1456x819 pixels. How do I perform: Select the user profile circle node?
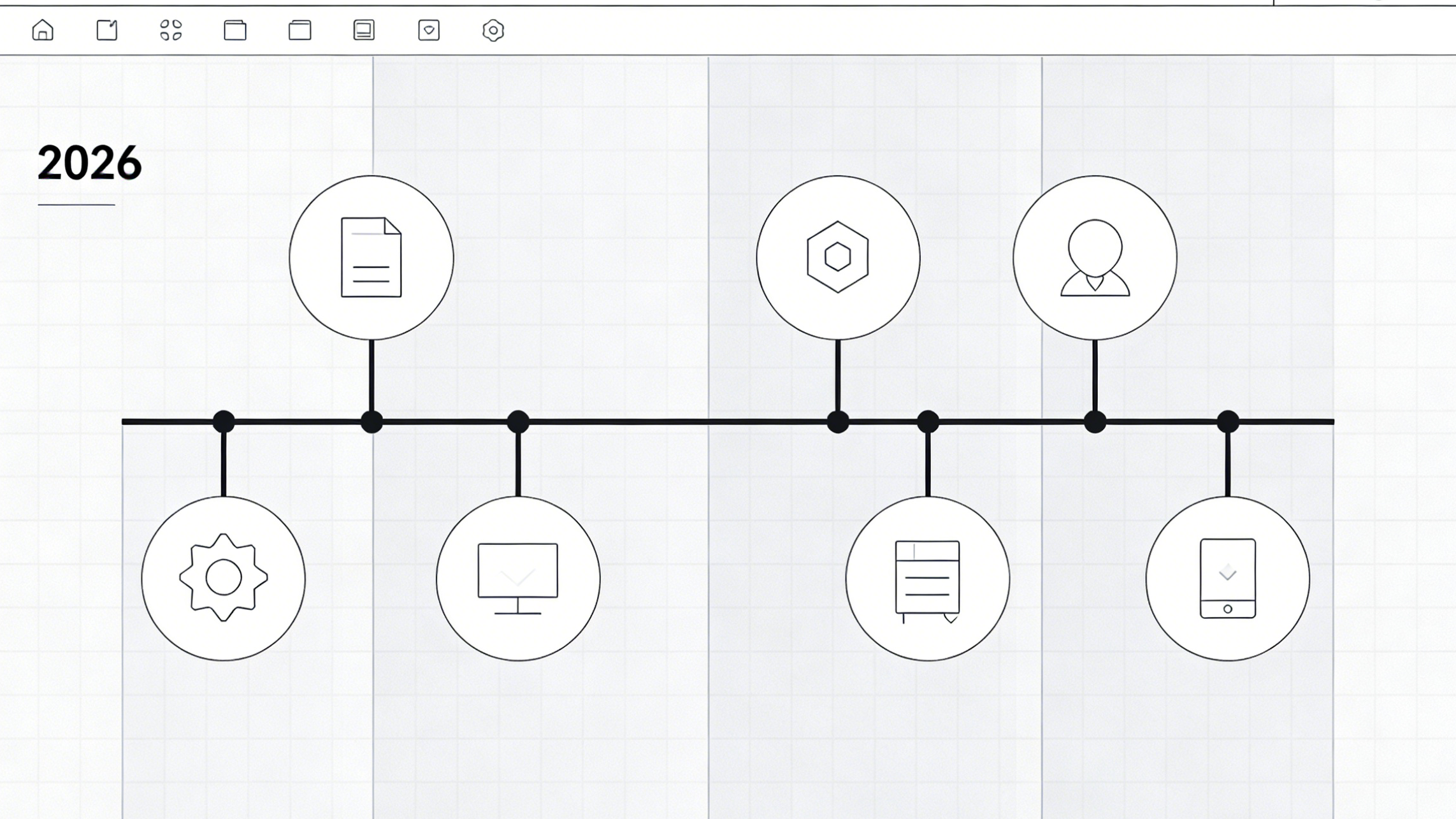coord(1095,257)
